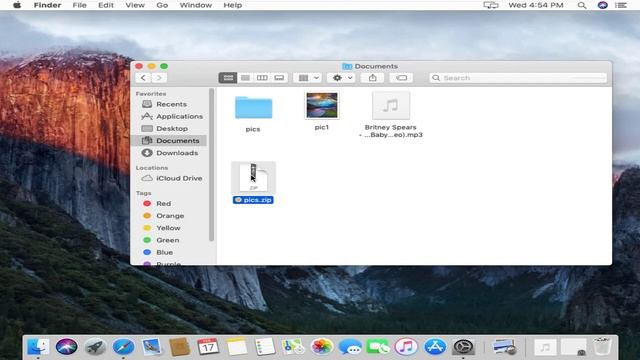Click the sidebar scrollbar

coord(211,165)
